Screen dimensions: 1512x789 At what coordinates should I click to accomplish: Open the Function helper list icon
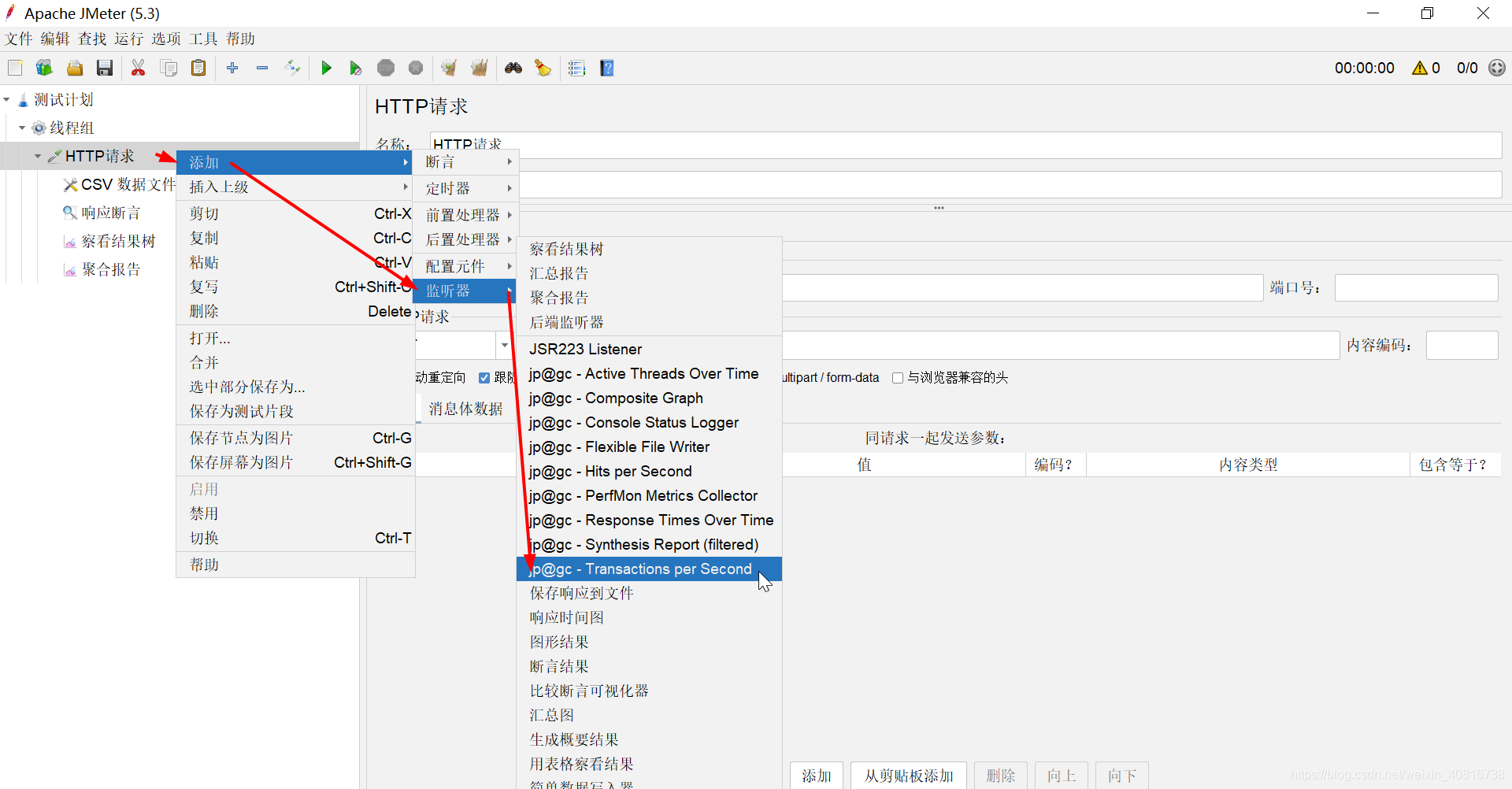click(577, 69)
